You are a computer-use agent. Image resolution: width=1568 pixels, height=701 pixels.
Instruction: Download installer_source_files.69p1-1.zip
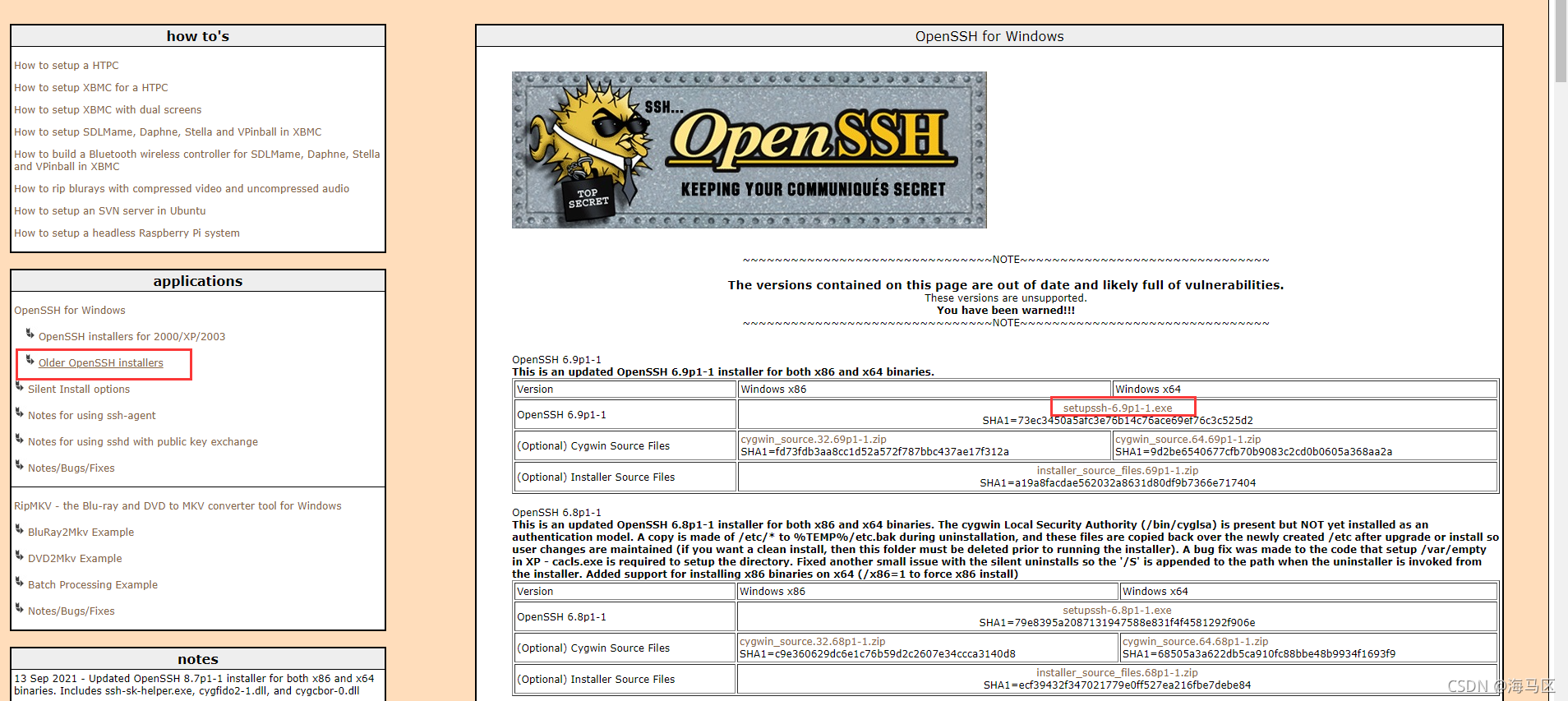pos(1118,471)
